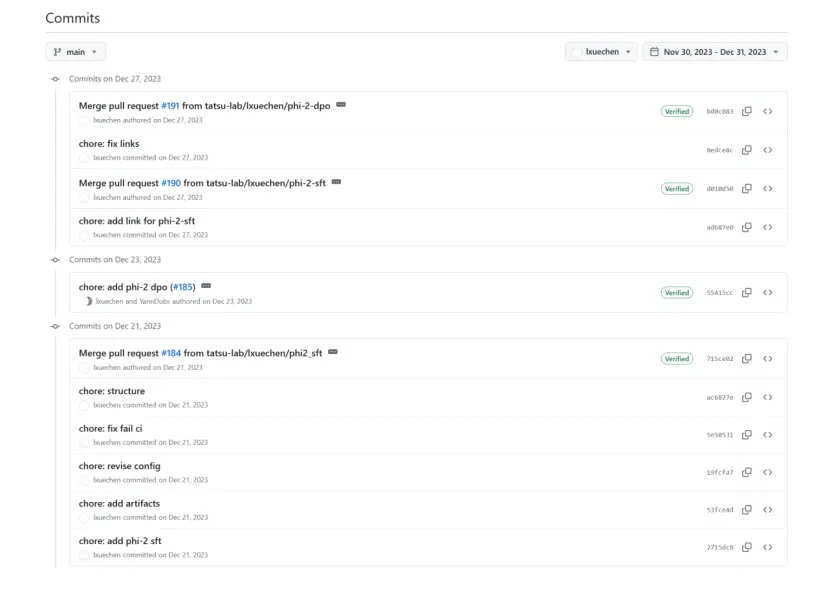Expand commit description for phi-2 dpo commit
This screenshot has width=828, height=599.
click(206, 286)
